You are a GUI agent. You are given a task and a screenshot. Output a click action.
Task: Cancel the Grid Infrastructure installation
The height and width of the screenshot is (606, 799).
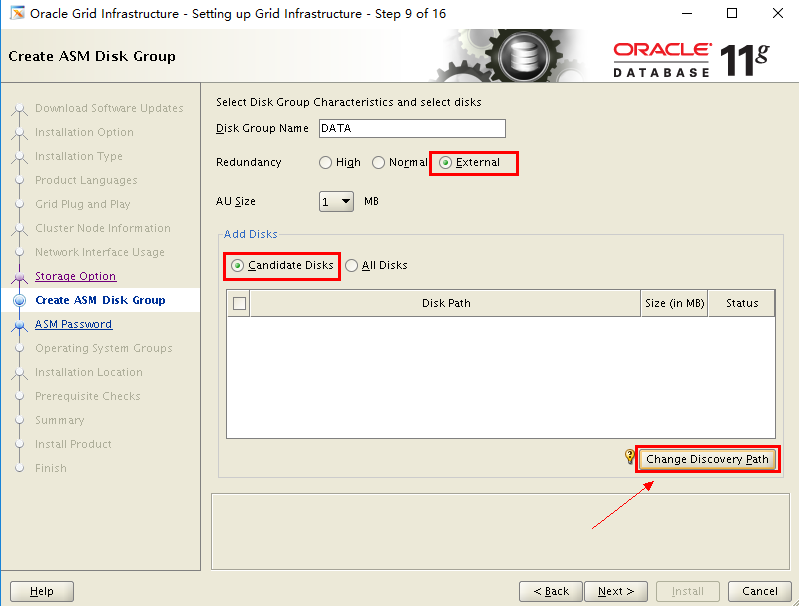click(x=760, y=591)
